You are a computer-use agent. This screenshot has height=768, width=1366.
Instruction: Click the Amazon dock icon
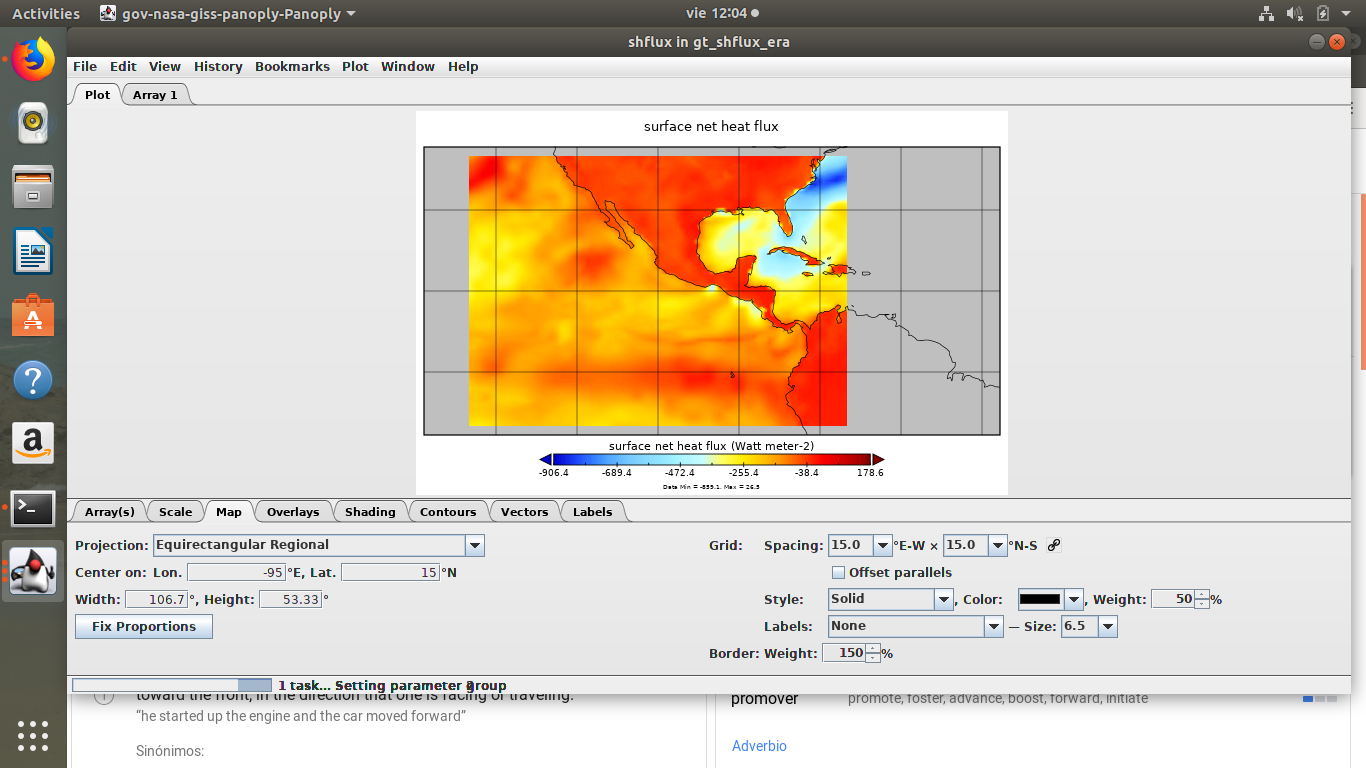pyautogui.click(x=33, y=443)
